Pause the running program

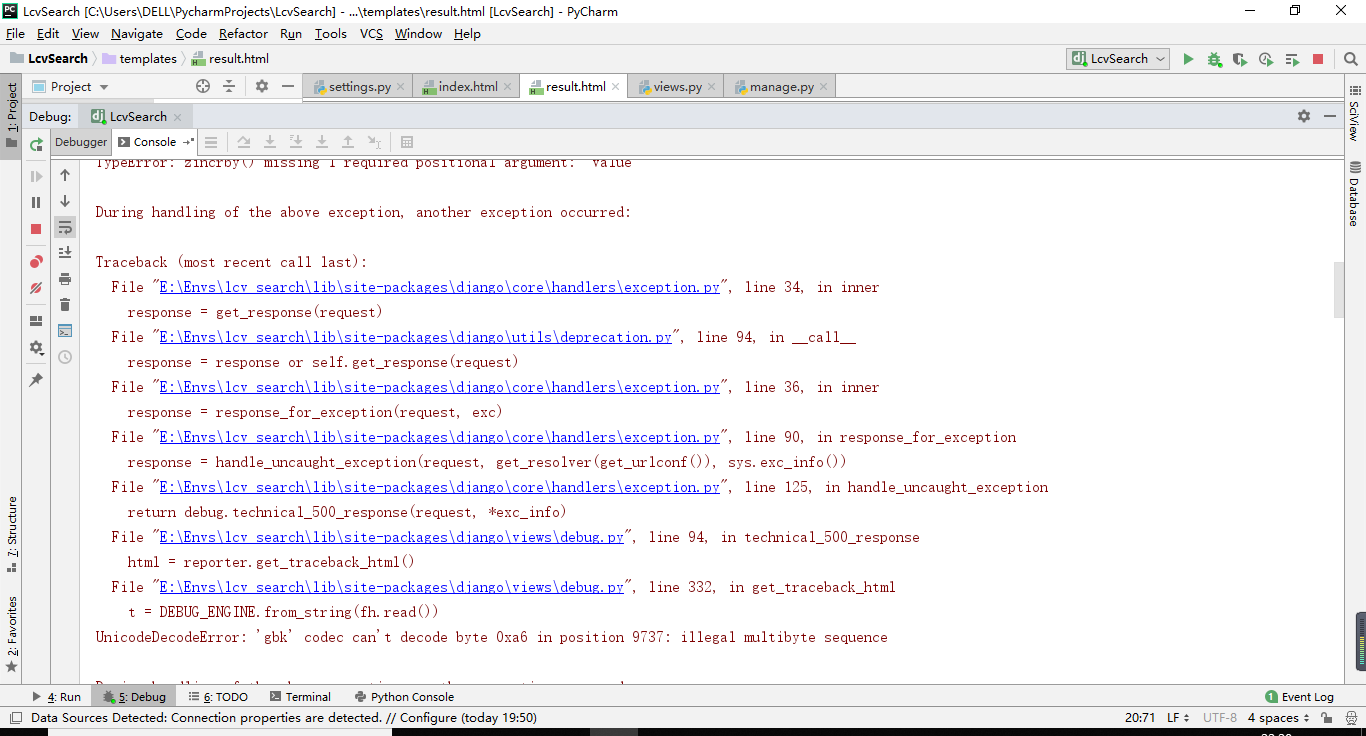(x=36, y=202)
